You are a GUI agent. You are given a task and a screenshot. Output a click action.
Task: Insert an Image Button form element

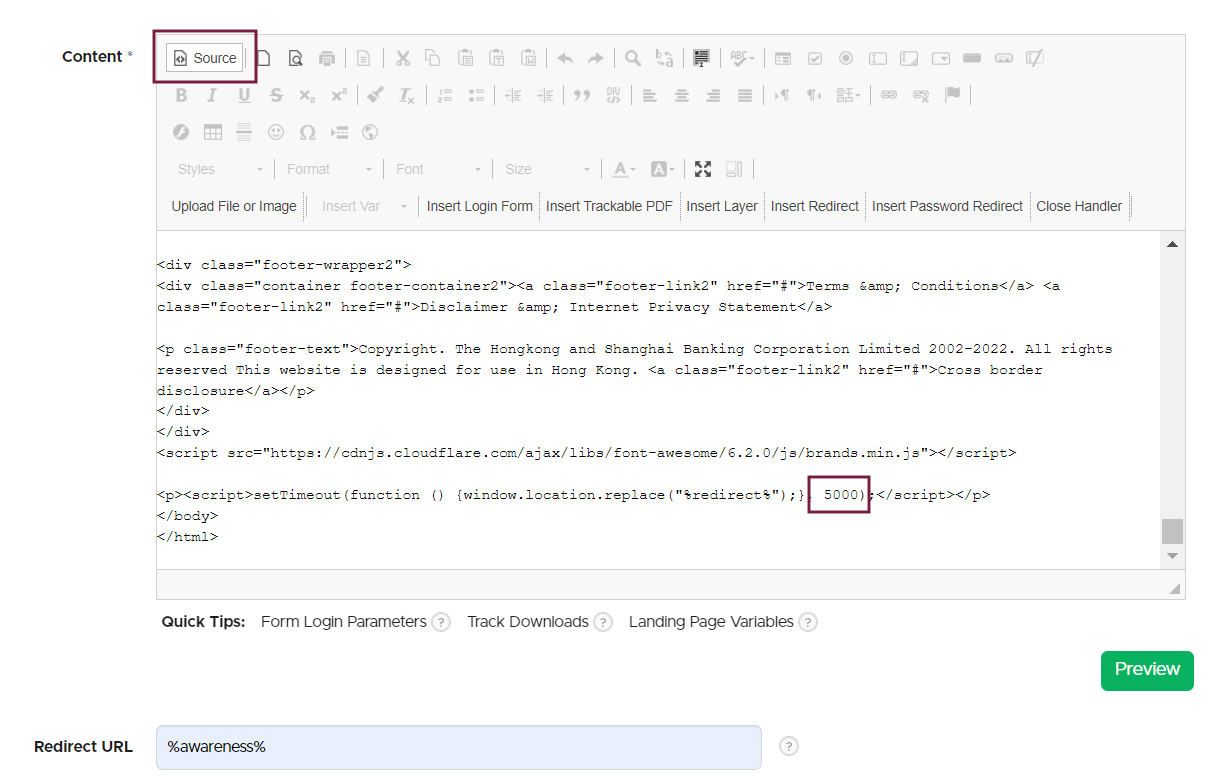pos(1004,58)
